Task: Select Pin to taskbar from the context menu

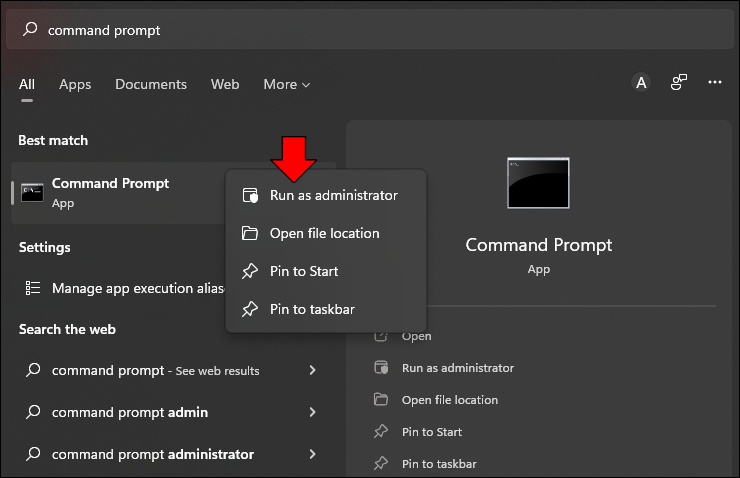Action: 312,309
